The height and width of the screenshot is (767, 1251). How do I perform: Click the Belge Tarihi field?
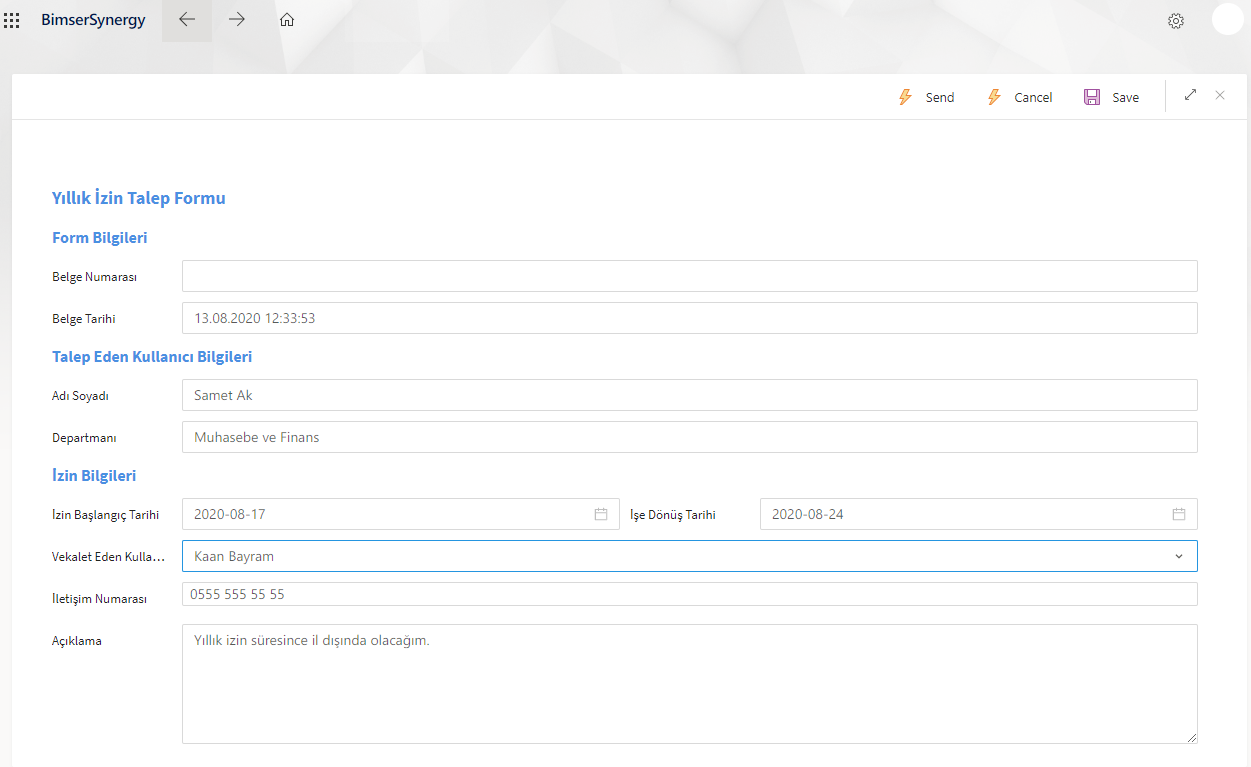[x=689, y=318]
